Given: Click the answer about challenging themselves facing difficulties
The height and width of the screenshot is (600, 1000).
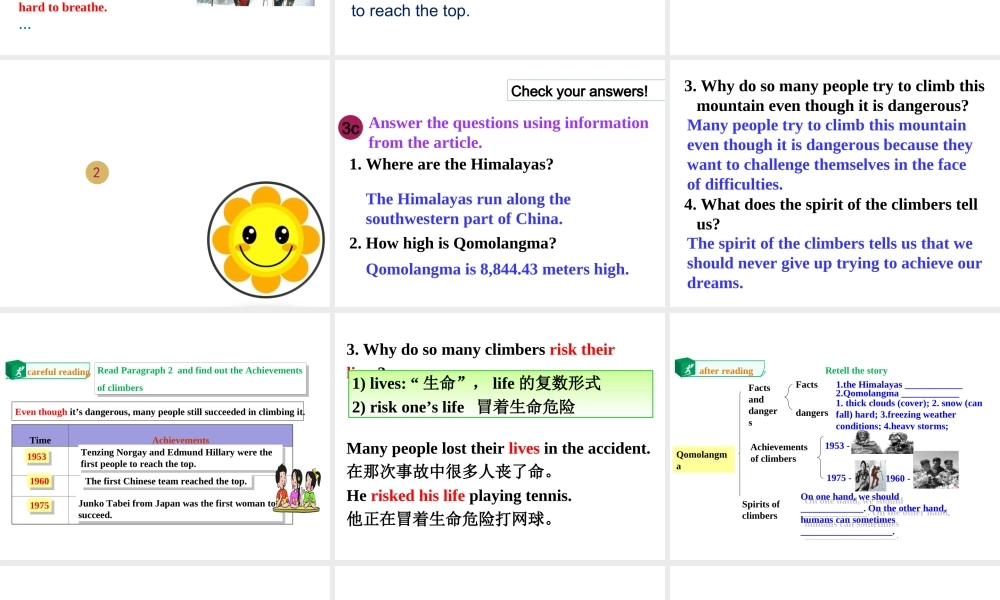Looking at the screenshot, I should (x=830, y=155).
